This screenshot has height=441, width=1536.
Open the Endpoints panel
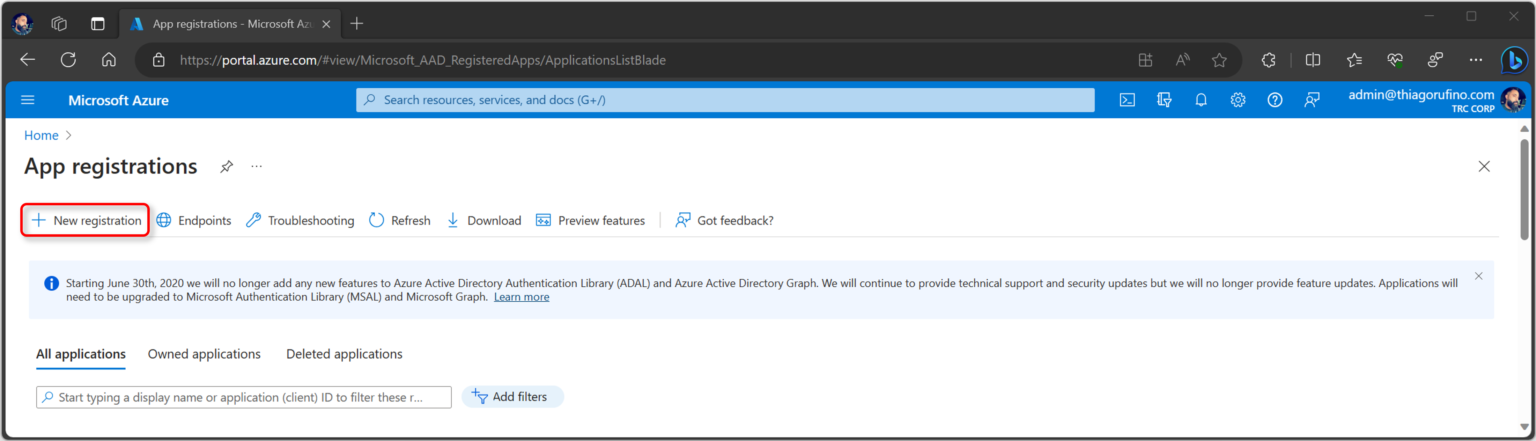(x=194, y=220)
